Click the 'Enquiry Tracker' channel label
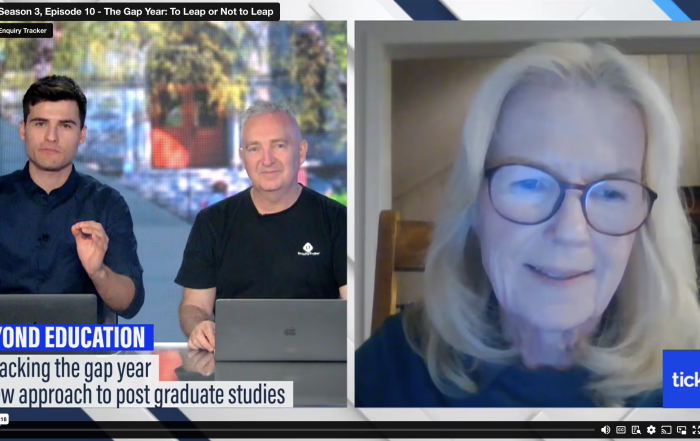Screen dimensions: 700x441 point(24,30)
